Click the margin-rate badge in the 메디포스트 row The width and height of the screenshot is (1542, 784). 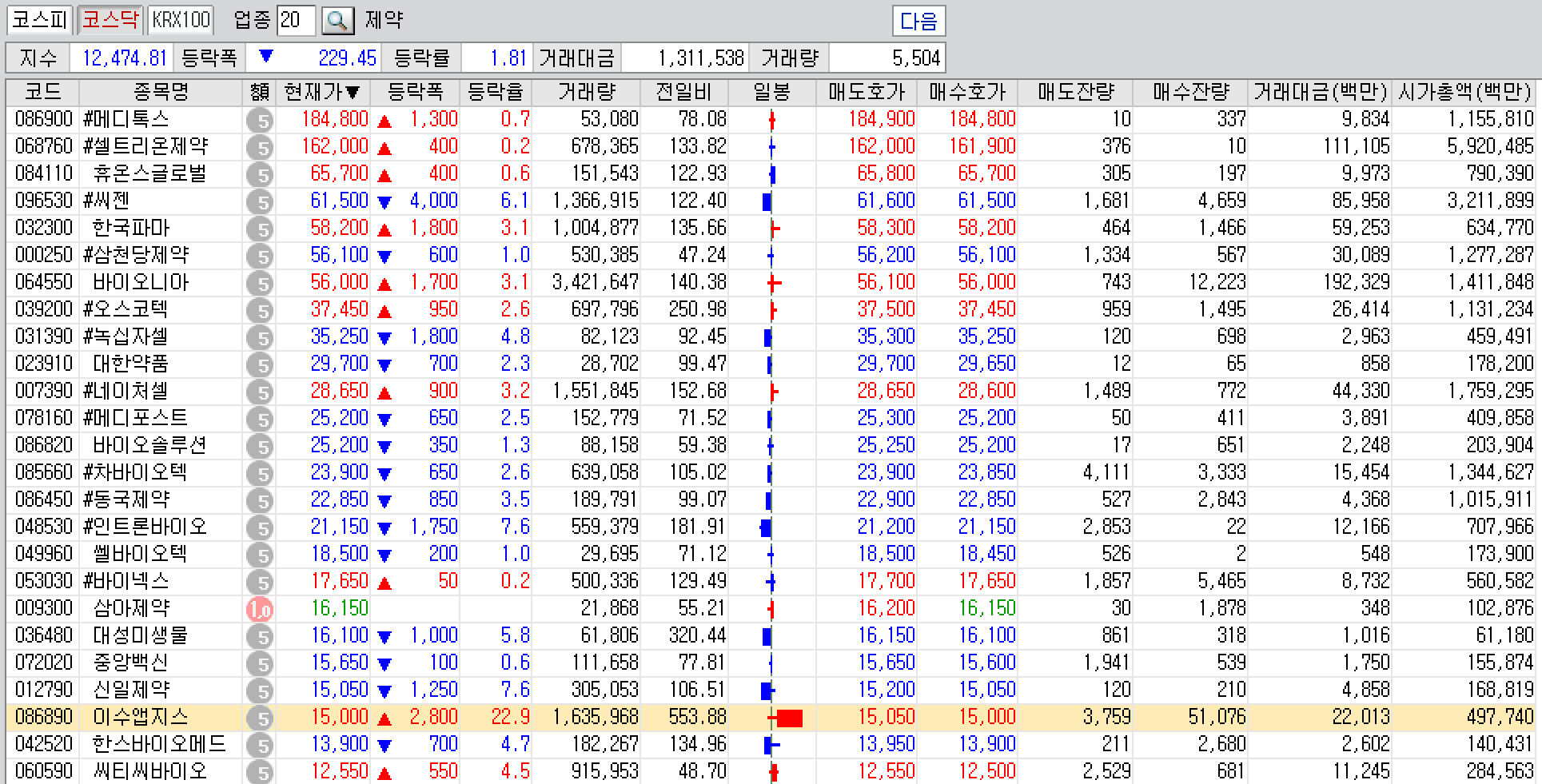(260, 420)
